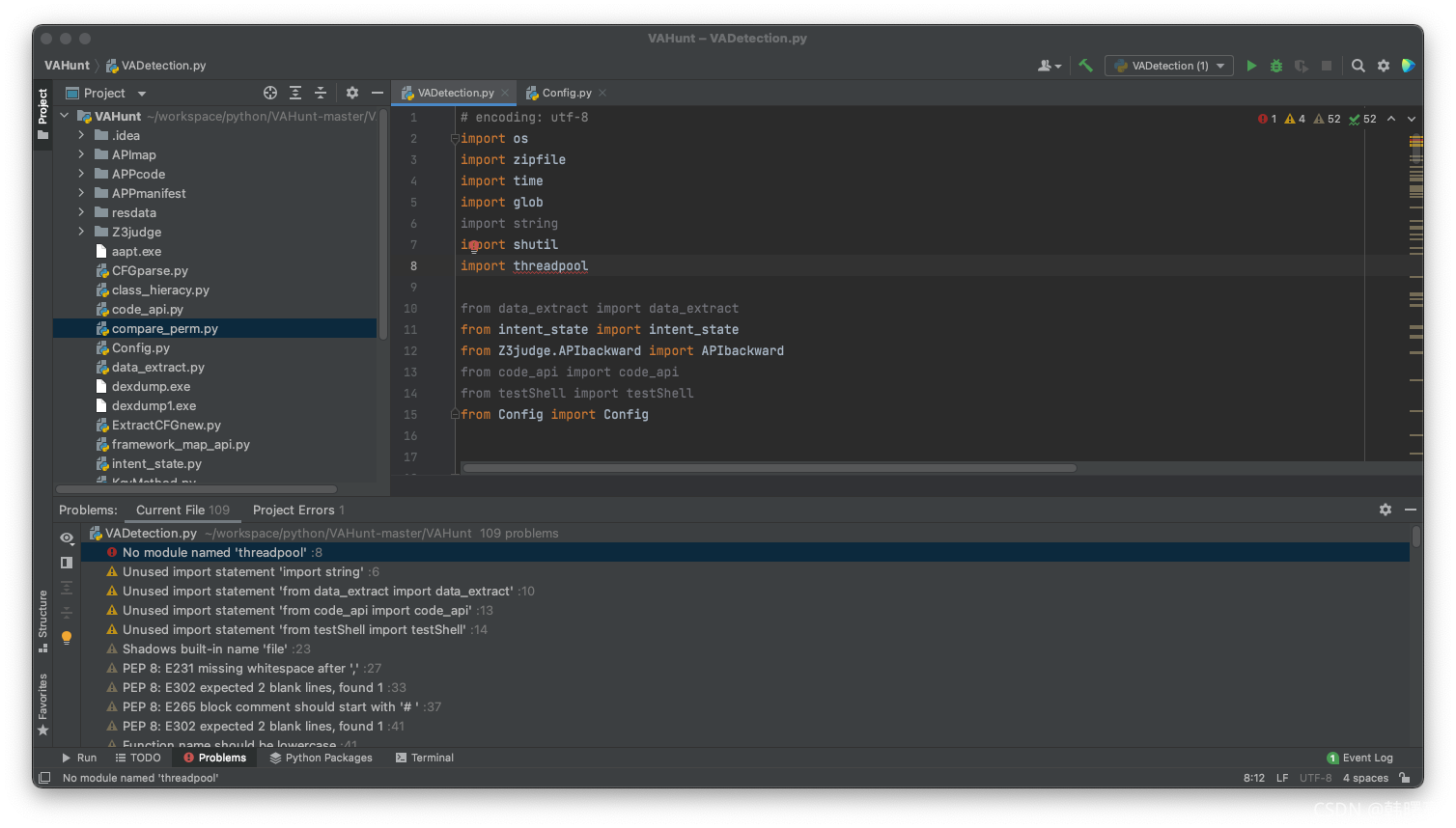Open Search Everywhere magnifier
Viewport: 1456px width, 828px height.
(1358, 66)
